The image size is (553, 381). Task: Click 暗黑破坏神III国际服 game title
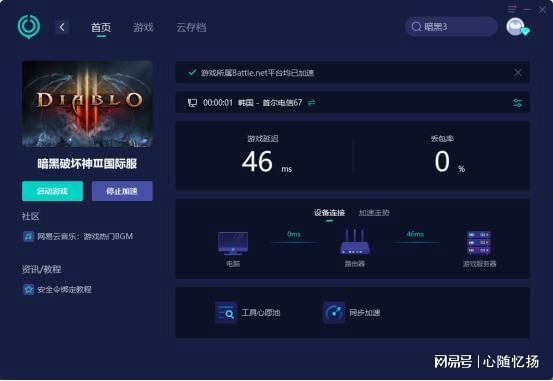tap(87, 164)
